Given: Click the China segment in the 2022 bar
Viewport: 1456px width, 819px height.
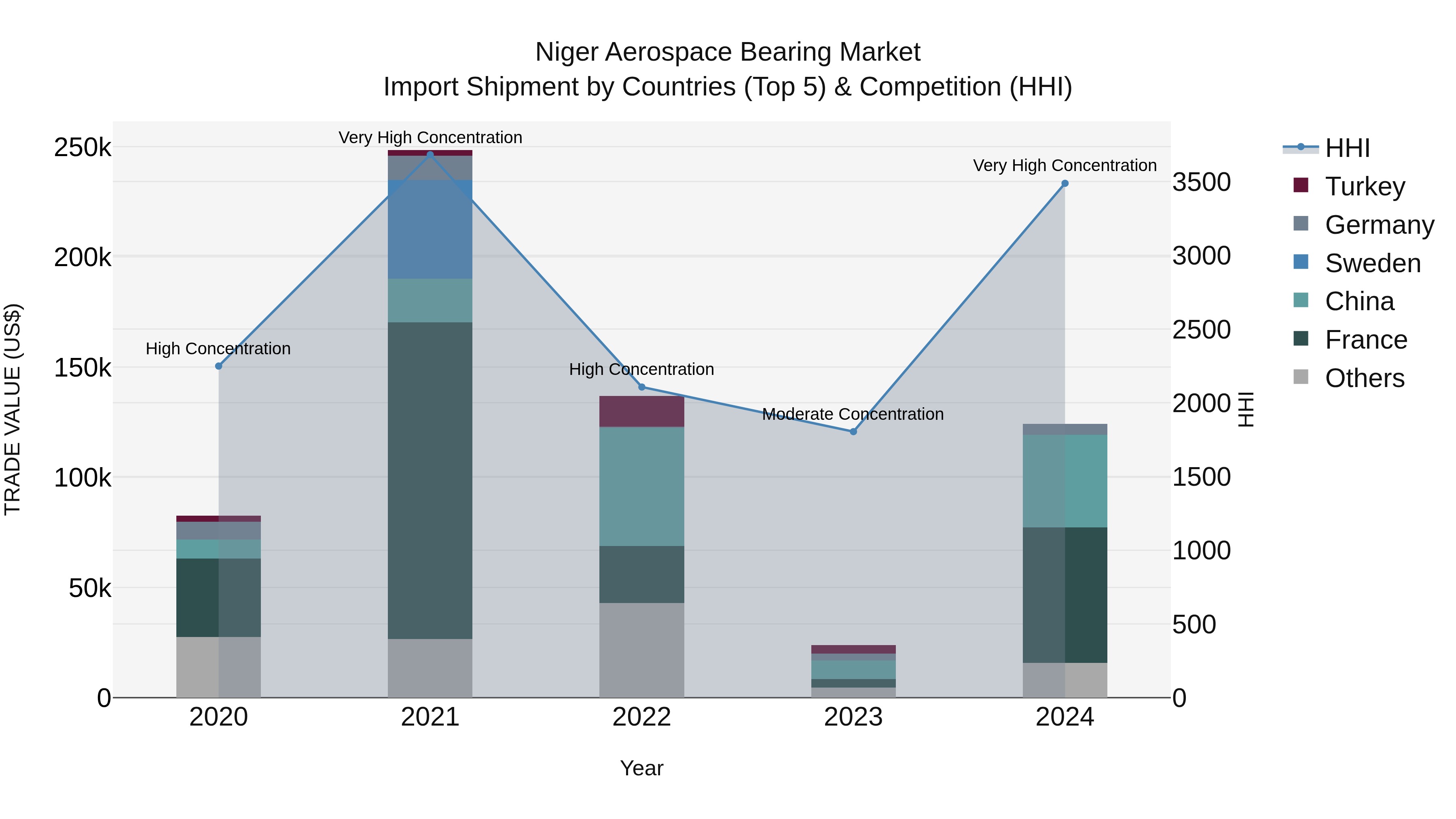Looking at the screenshot, I should [x=641, y=487].
